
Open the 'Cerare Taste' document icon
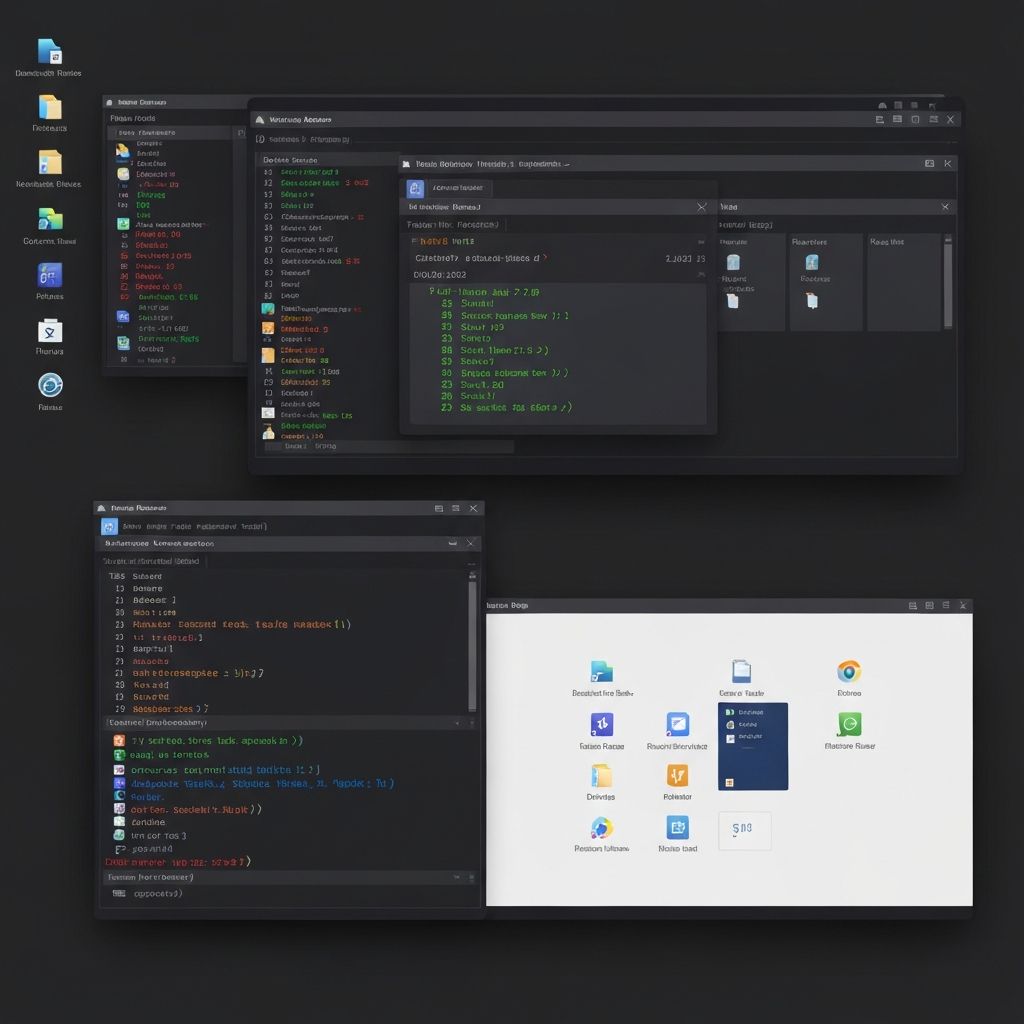pyautogui.click(x=741, y=671)
